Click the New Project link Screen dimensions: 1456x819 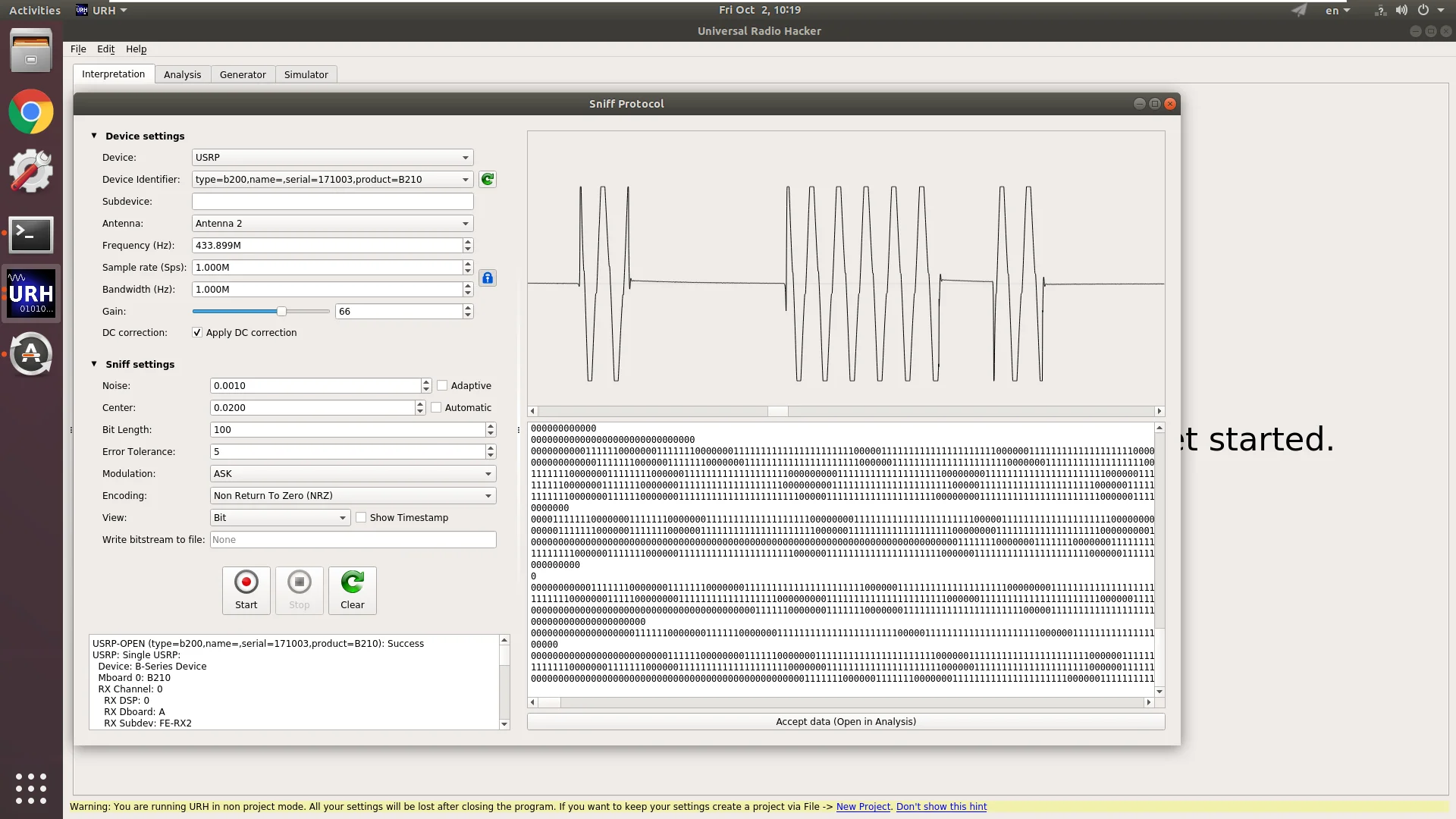coord(863,807)
